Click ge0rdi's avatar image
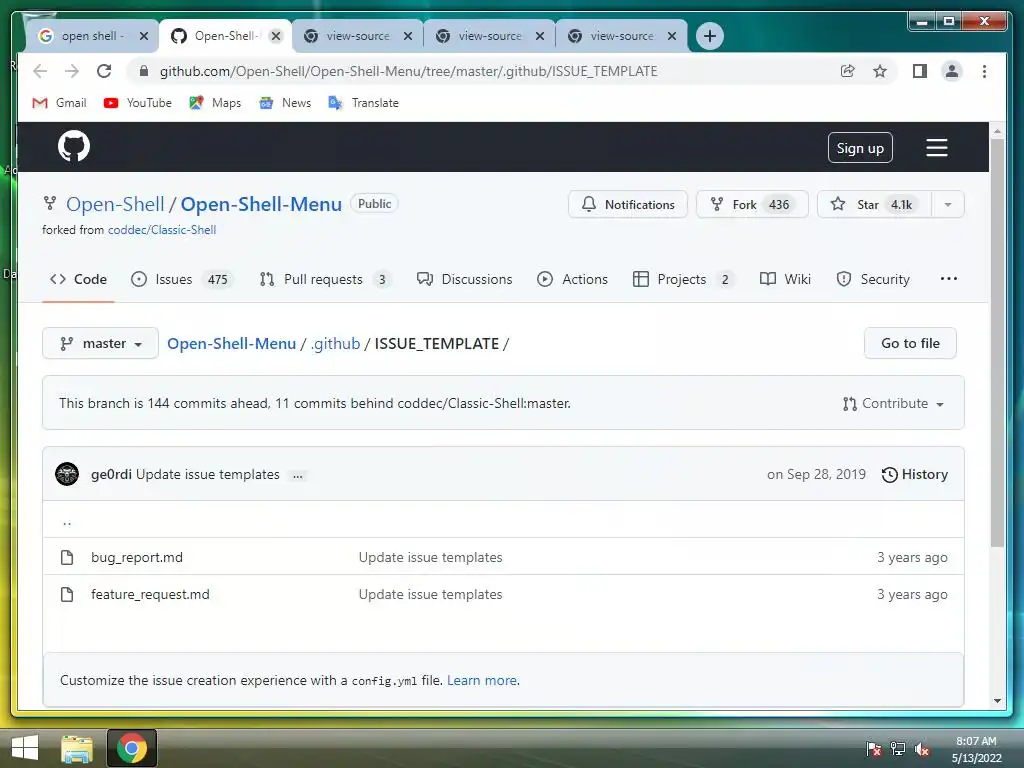The width and height of the screenshot is (1024, 768). (67, 474)
